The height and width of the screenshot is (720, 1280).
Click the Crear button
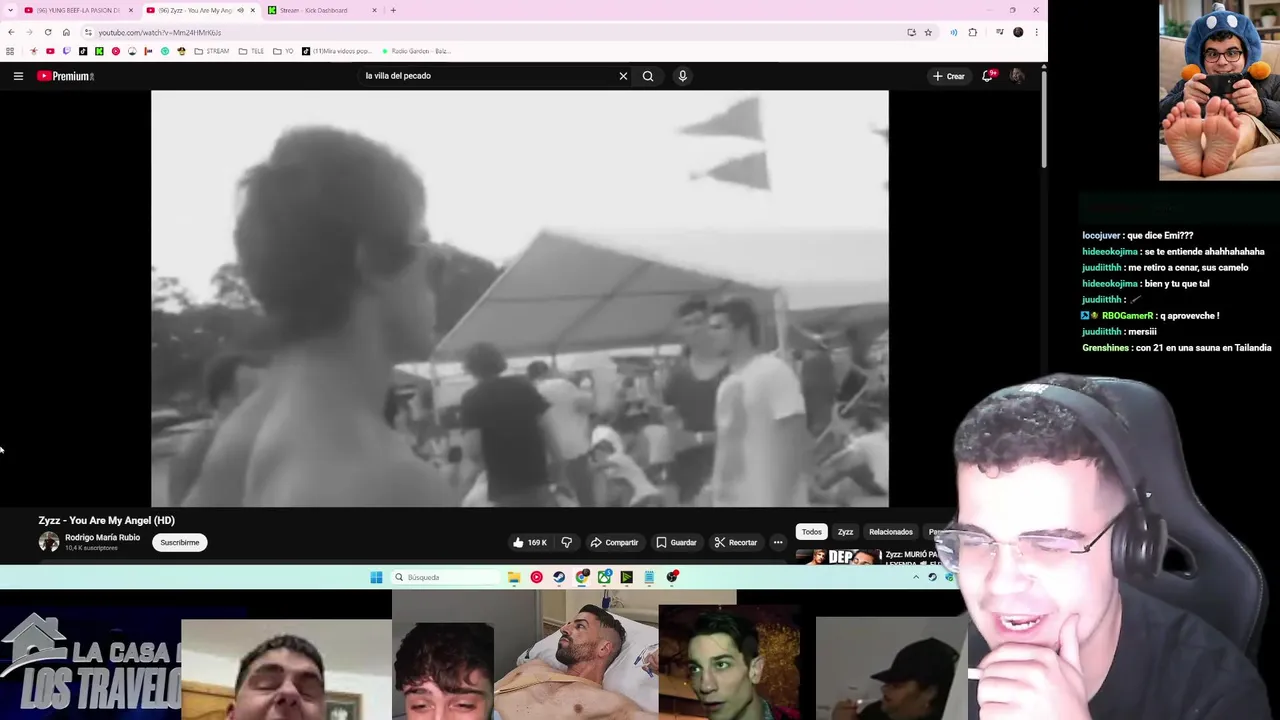[948, 76]
